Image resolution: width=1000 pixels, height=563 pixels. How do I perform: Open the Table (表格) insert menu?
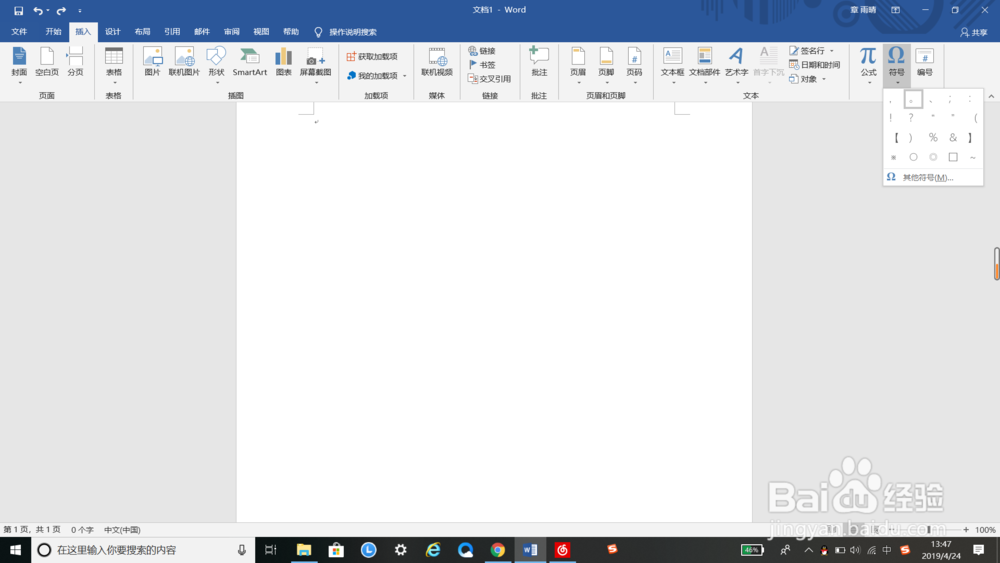114,64
